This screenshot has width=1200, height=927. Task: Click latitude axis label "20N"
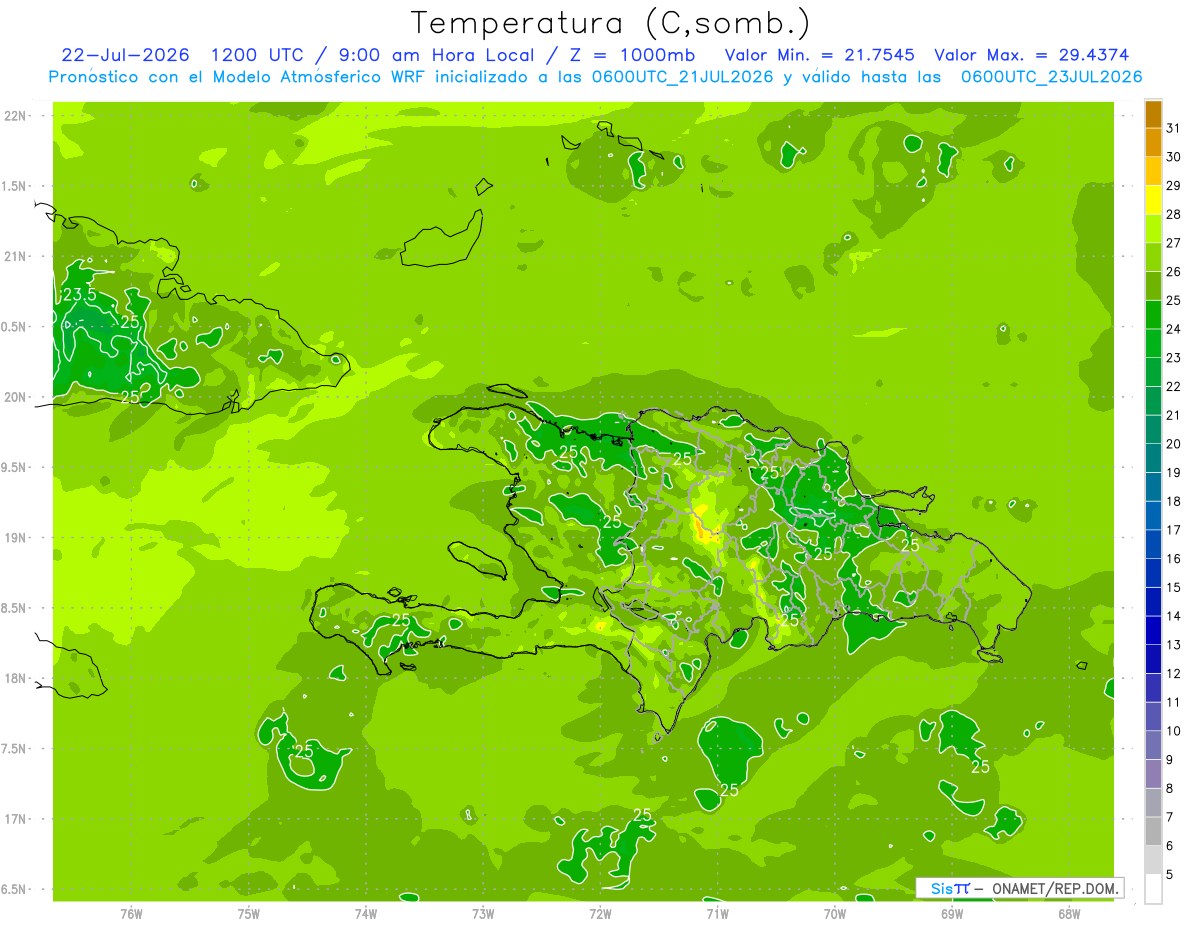point(15,397)
